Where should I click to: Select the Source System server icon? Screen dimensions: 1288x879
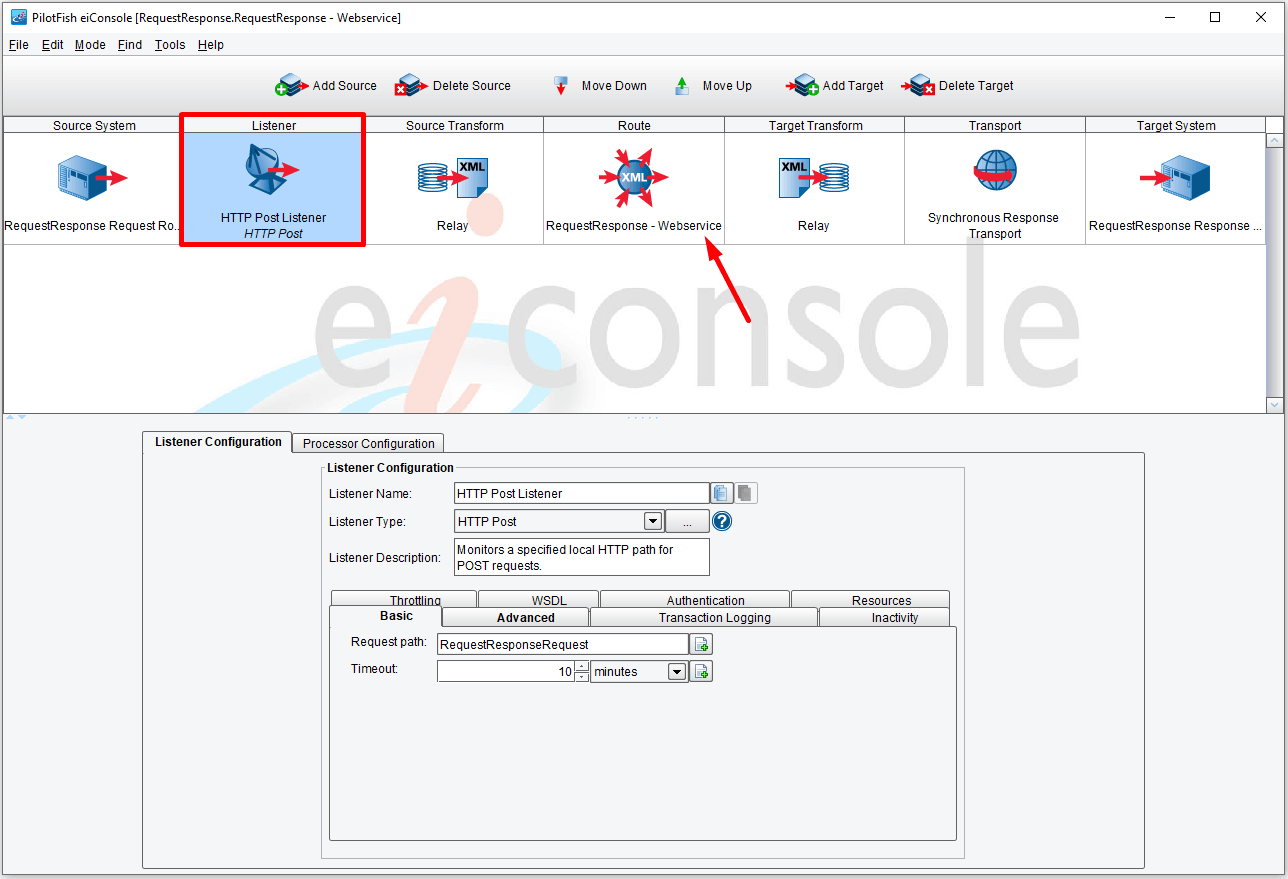click(x=92, y=178)
